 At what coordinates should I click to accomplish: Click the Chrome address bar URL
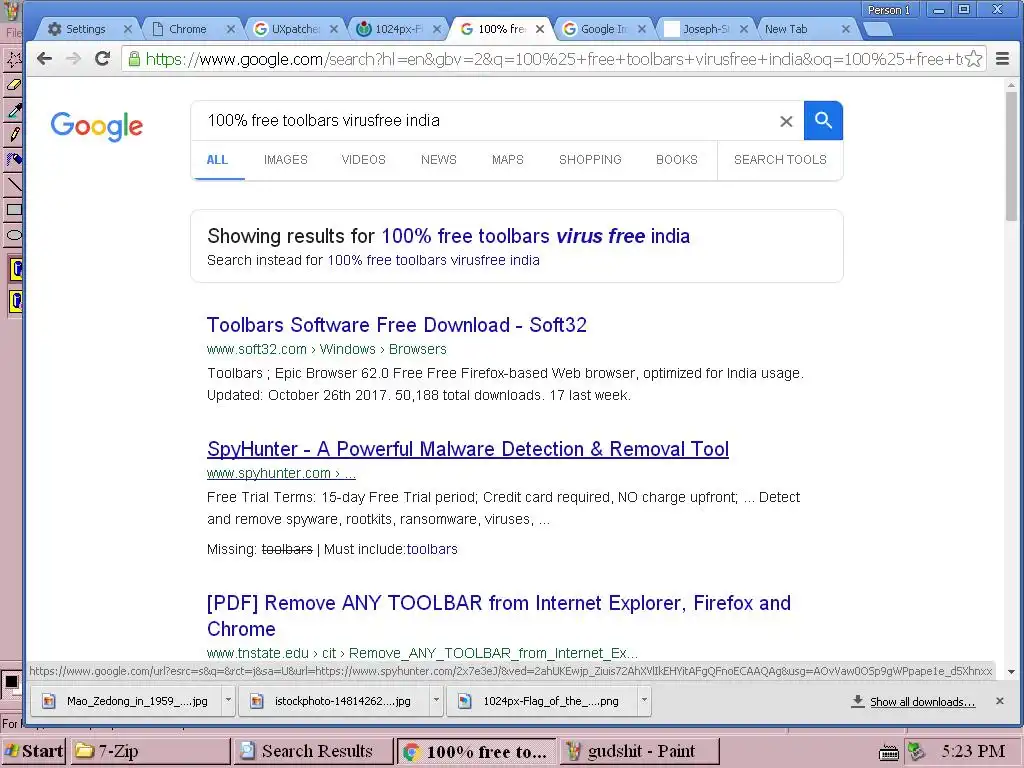(x=554, y=59)
